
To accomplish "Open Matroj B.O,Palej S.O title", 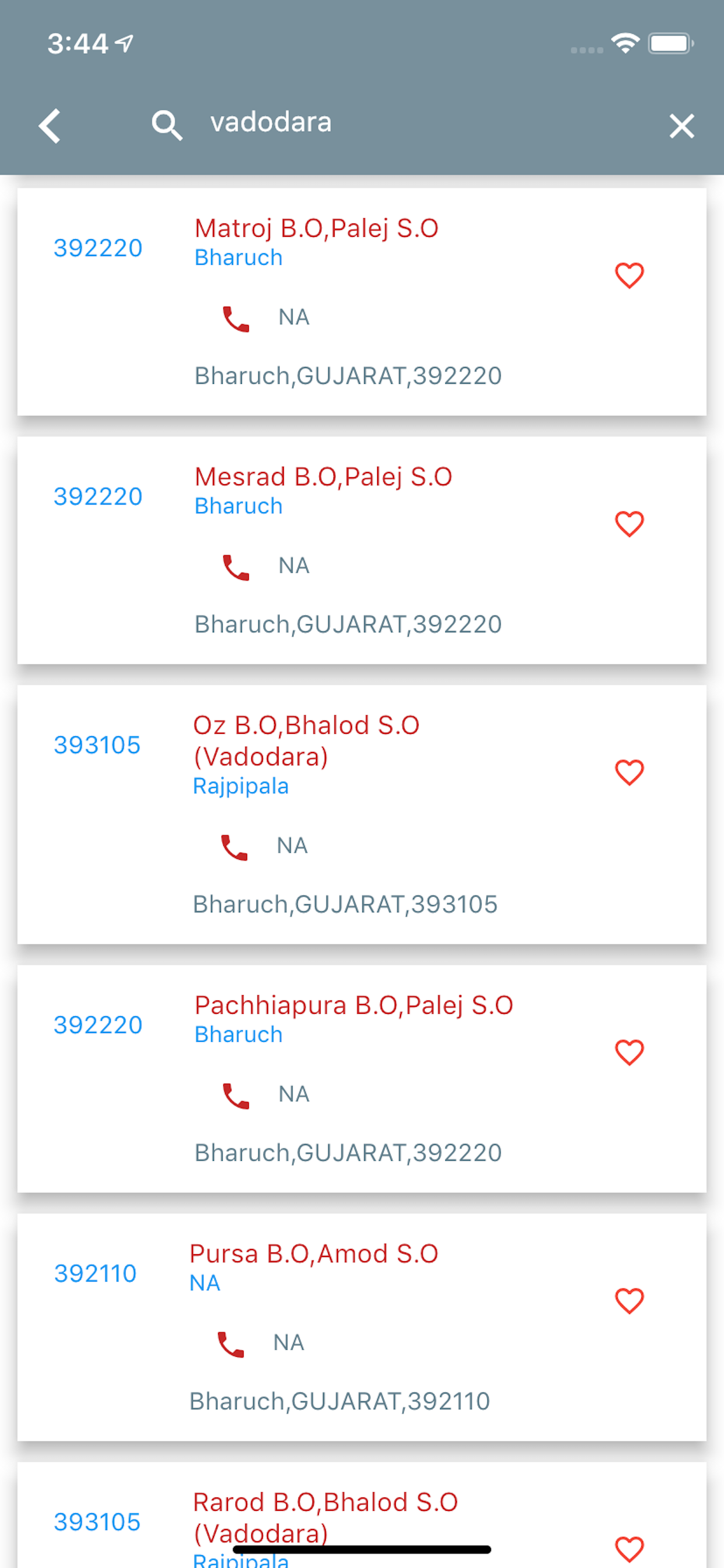I will click(x=316, y=229).
